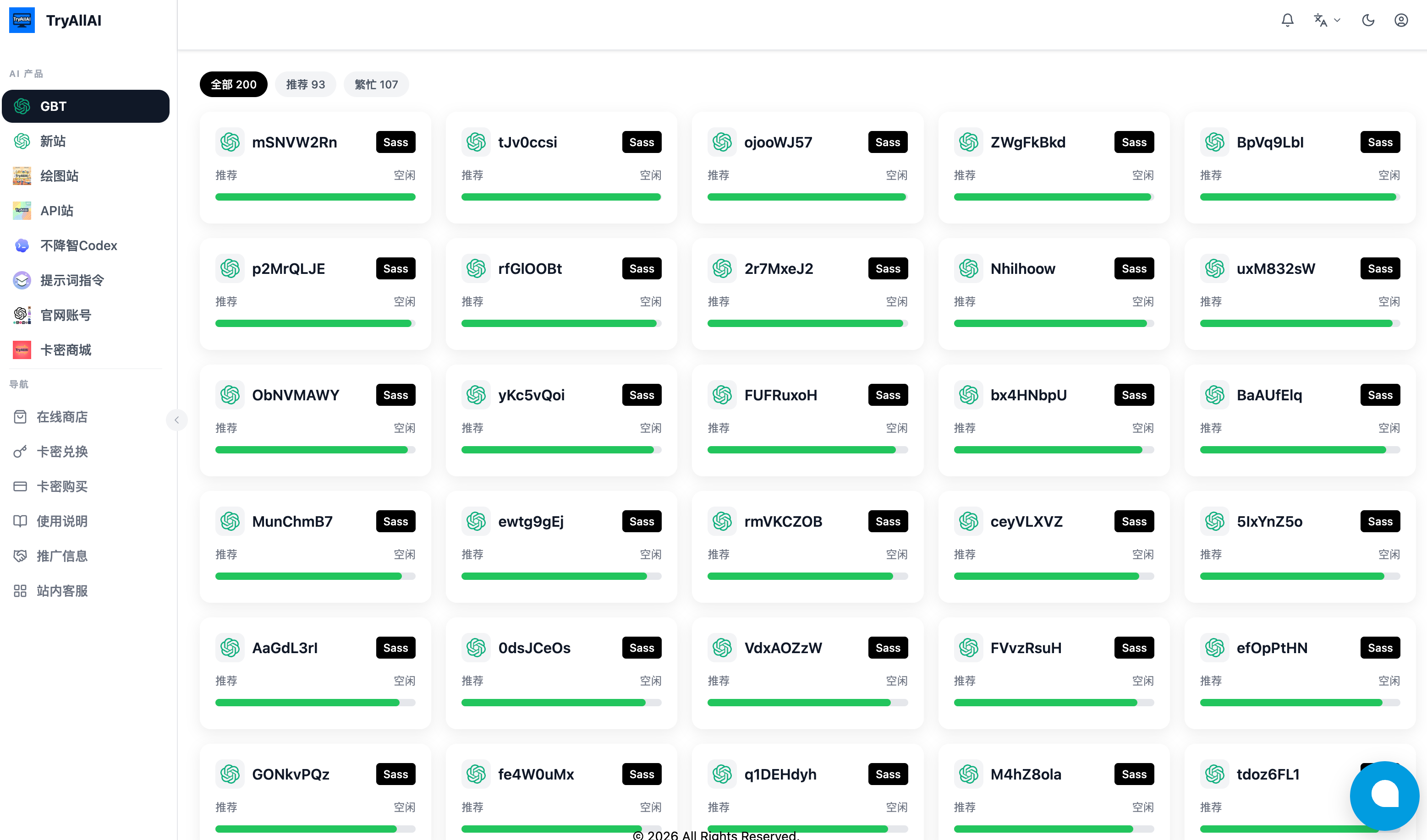Click the 提示词指令 icon
This screenshot has width=1427, height=840.
pos(22,280)
